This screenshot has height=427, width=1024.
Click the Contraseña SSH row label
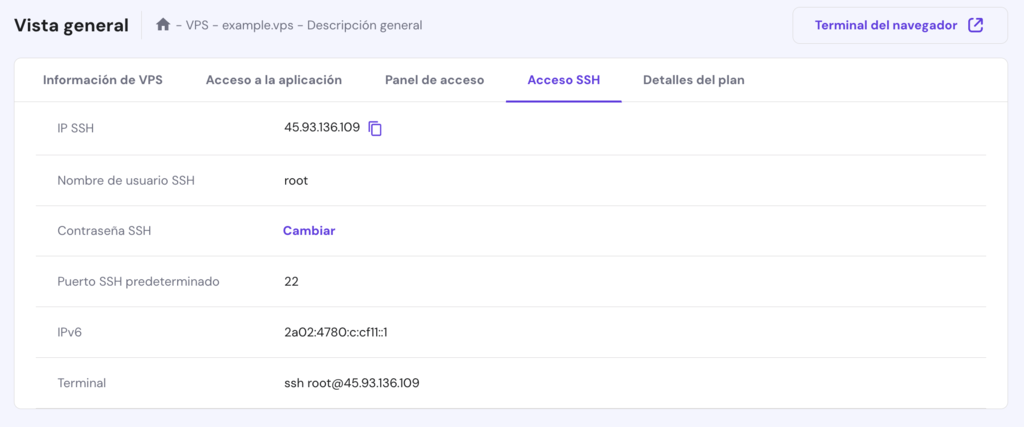[x=104, y=230]
